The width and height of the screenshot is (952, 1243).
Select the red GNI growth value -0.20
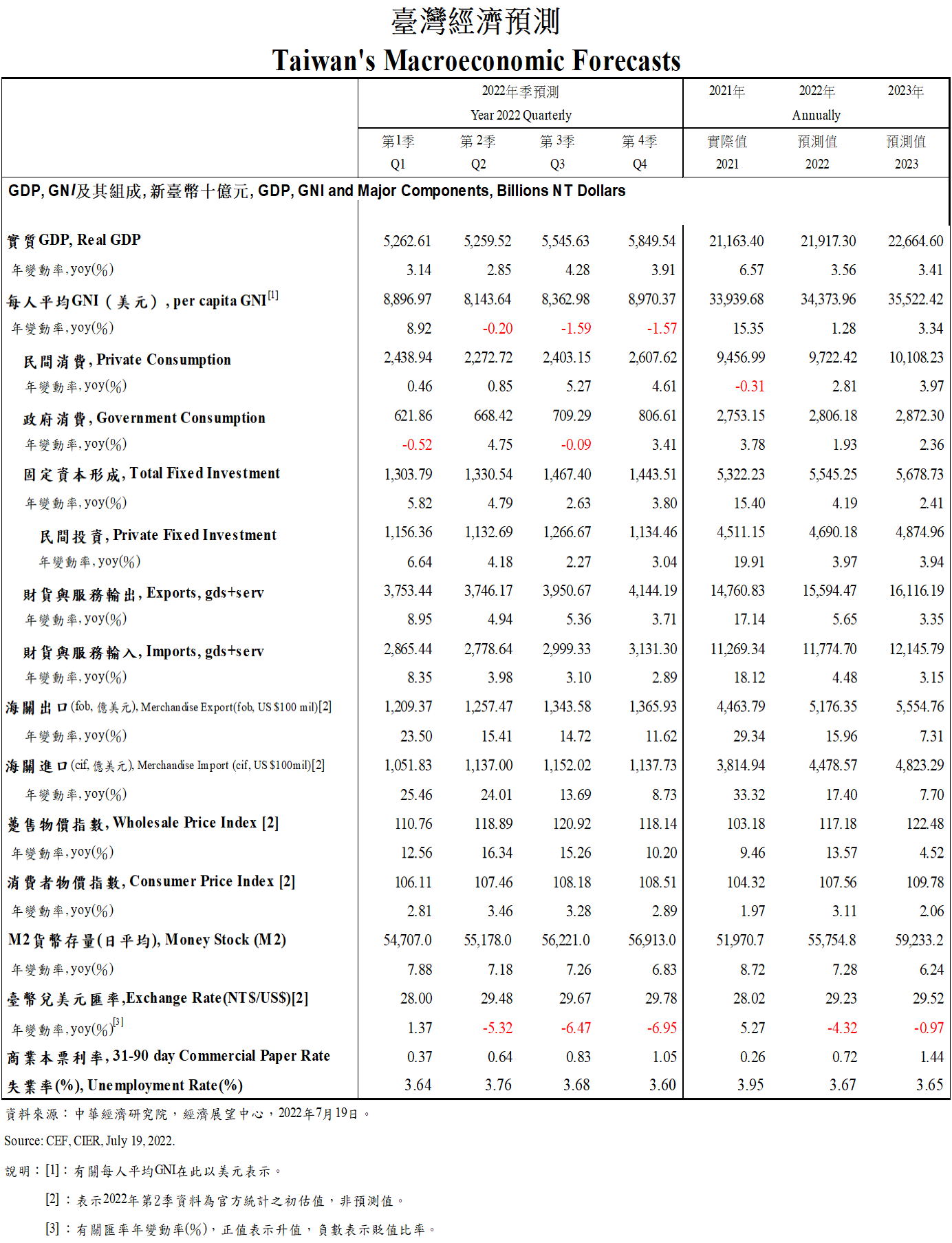pos(497,329)
